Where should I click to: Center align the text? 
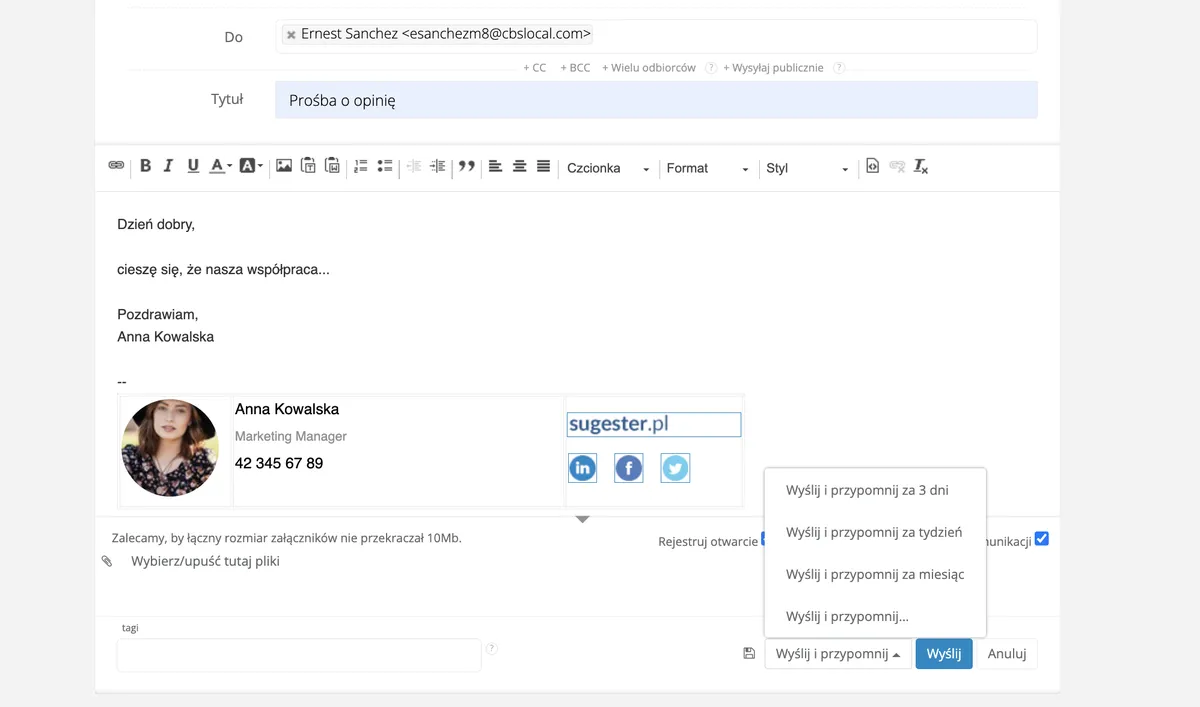coord(519,166)
